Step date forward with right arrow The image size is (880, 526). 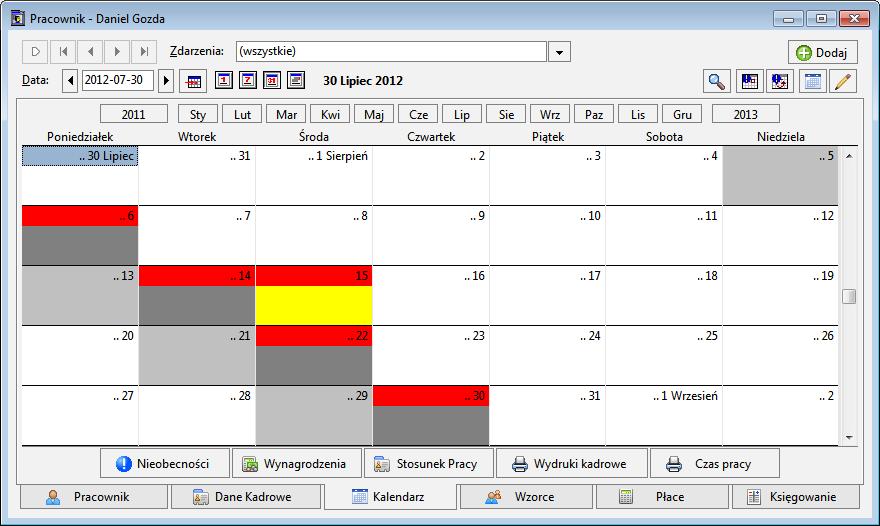tap(166, 81)
